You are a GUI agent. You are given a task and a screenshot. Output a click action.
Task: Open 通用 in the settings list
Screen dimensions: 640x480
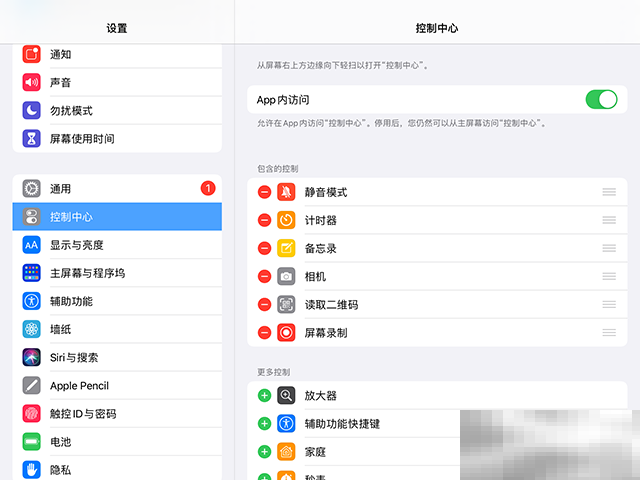(117, 189)
